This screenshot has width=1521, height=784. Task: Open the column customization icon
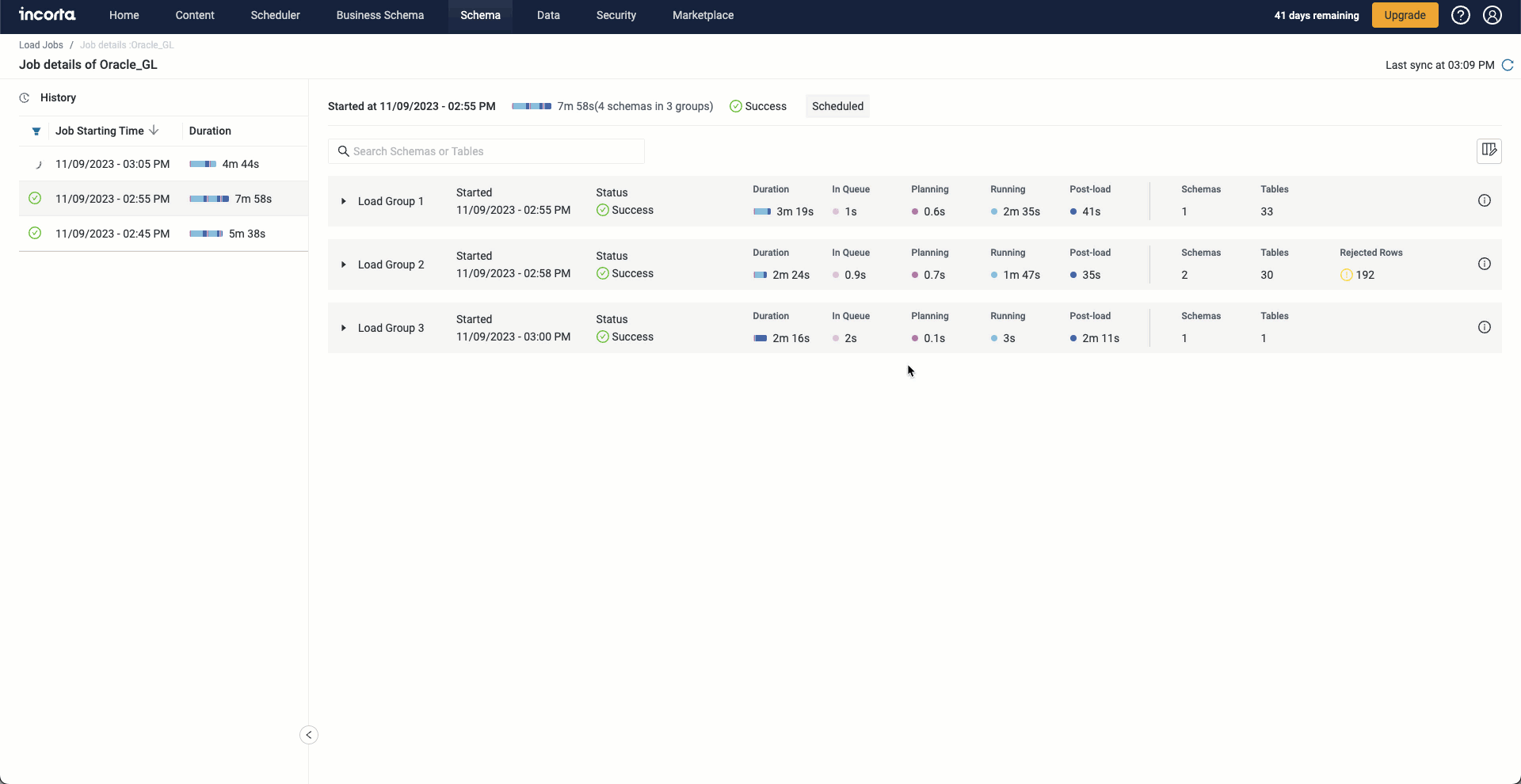tap(1489, 150)
